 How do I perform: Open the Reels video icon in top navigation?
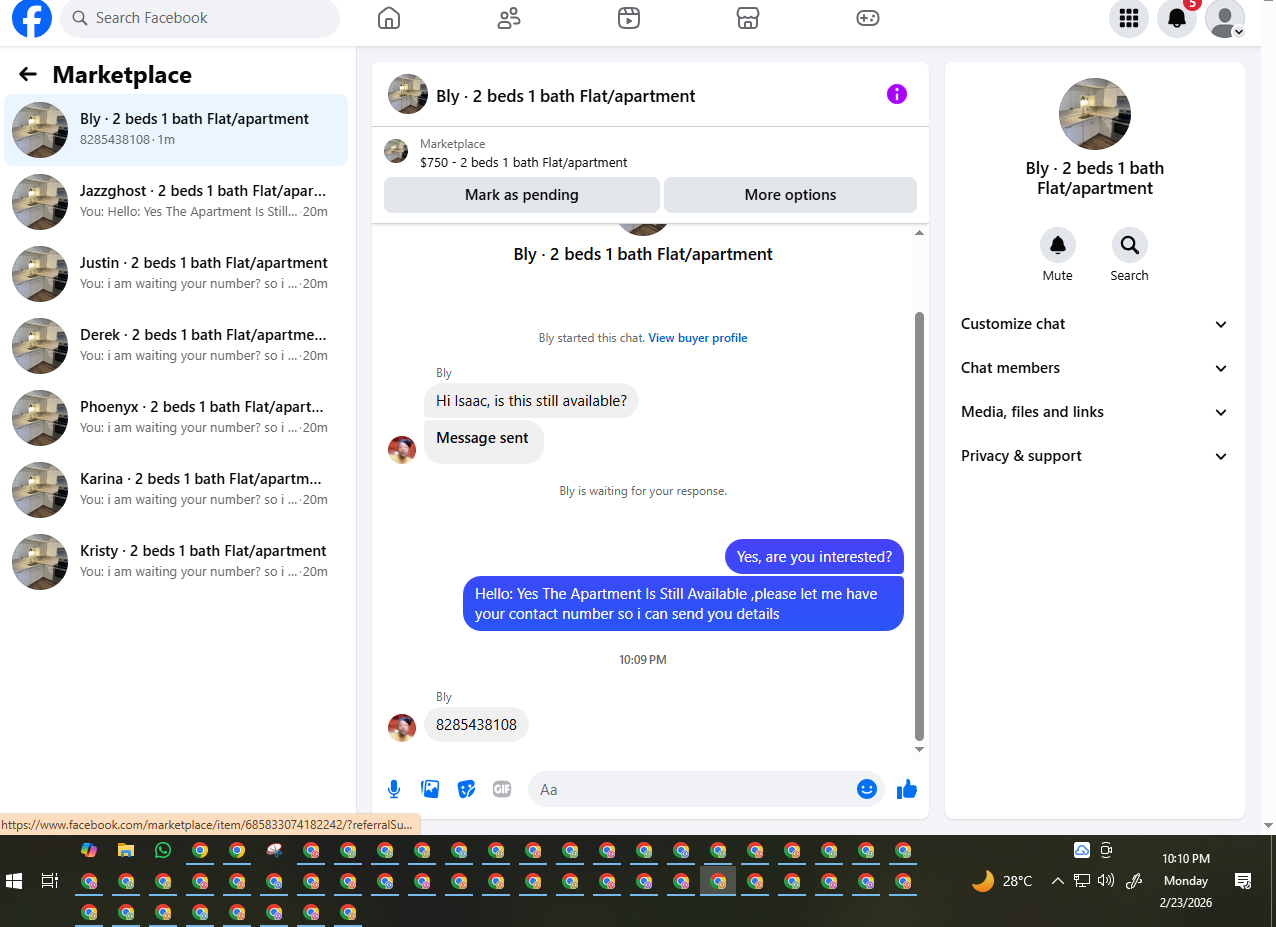(x=629, y=18)
